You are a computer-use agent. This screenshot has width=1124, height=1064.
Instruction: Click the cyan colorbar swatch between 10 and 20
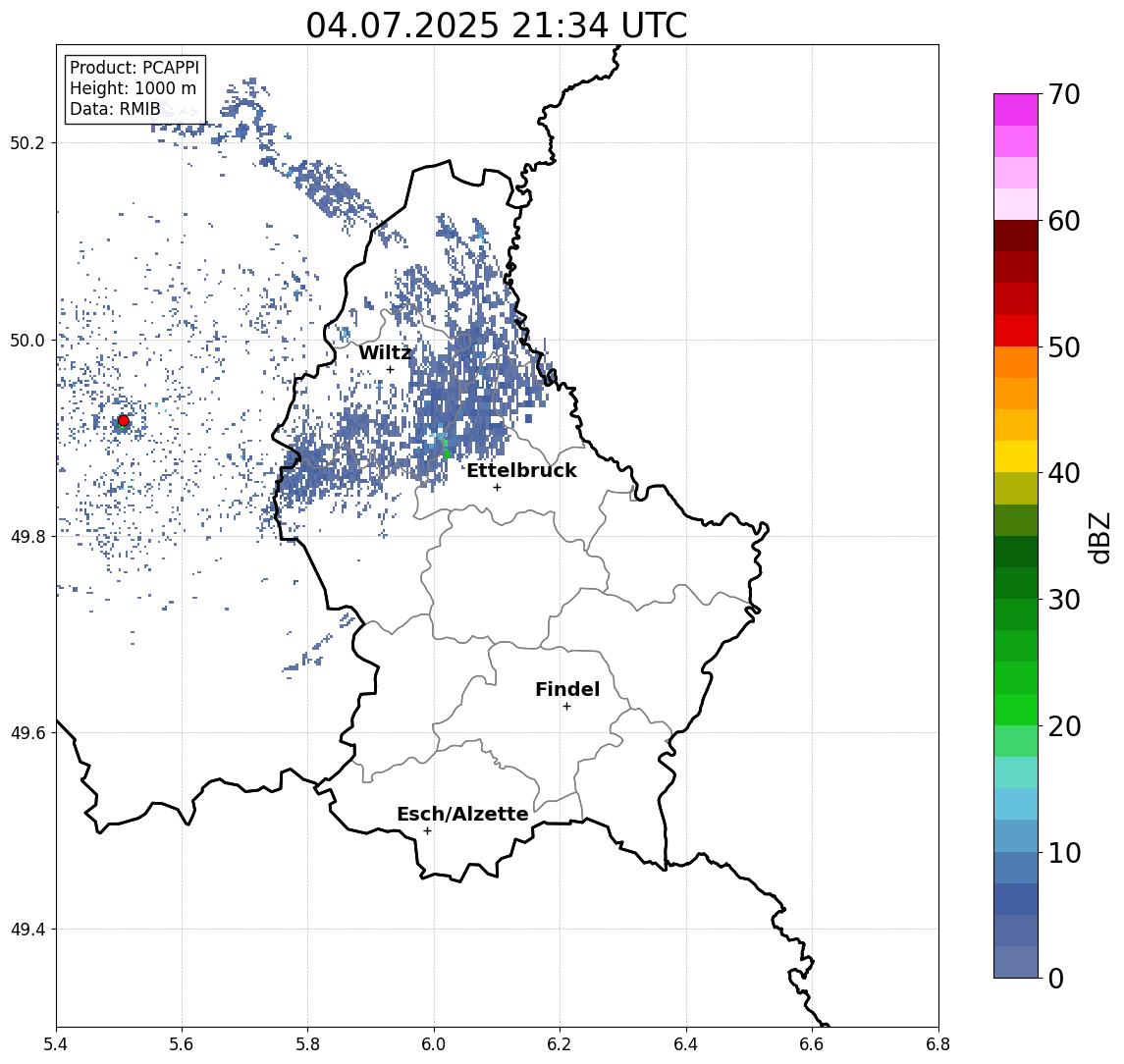1016,804
